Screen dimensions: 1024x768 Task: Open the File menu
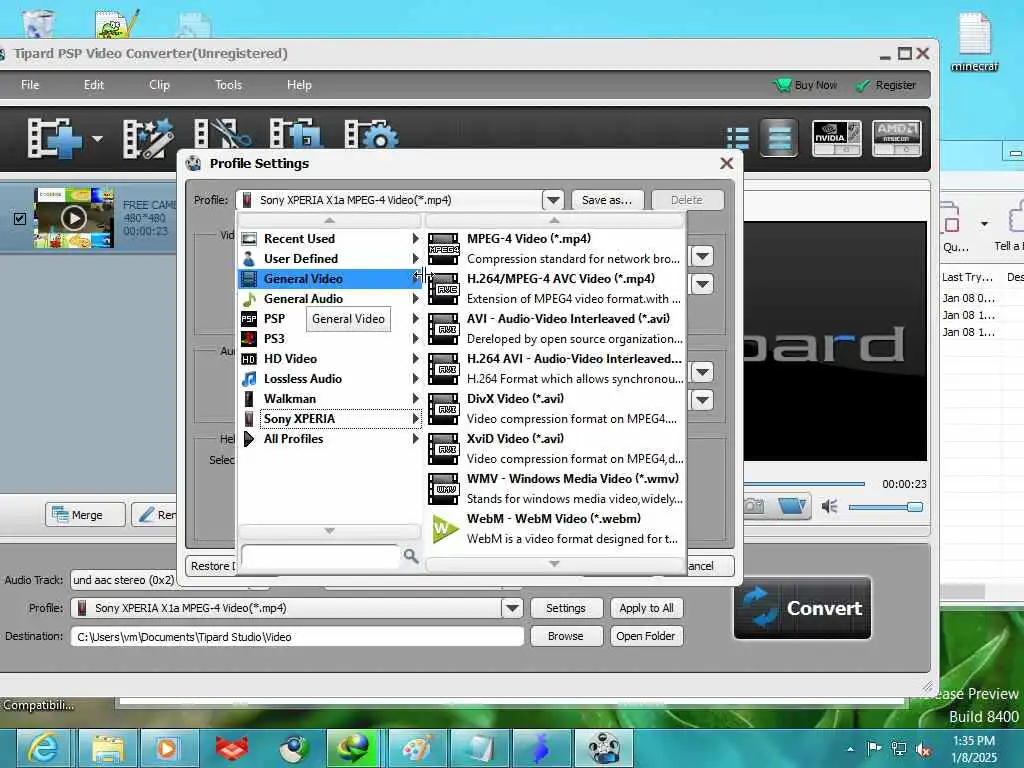click(x=30, y=85)
